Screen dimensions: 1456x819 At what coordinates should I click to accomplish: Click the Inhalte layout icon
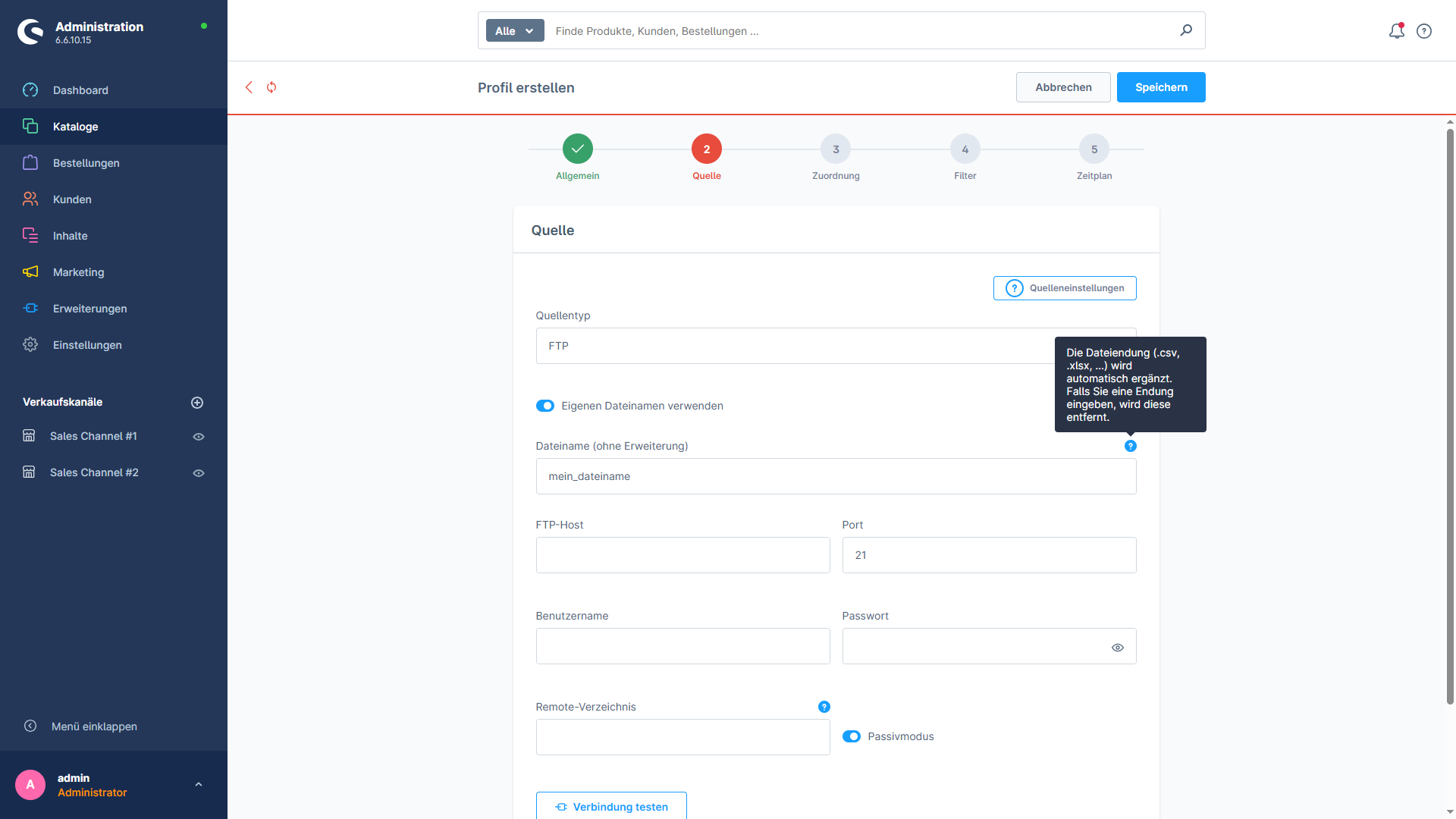[x=30, y=236]
